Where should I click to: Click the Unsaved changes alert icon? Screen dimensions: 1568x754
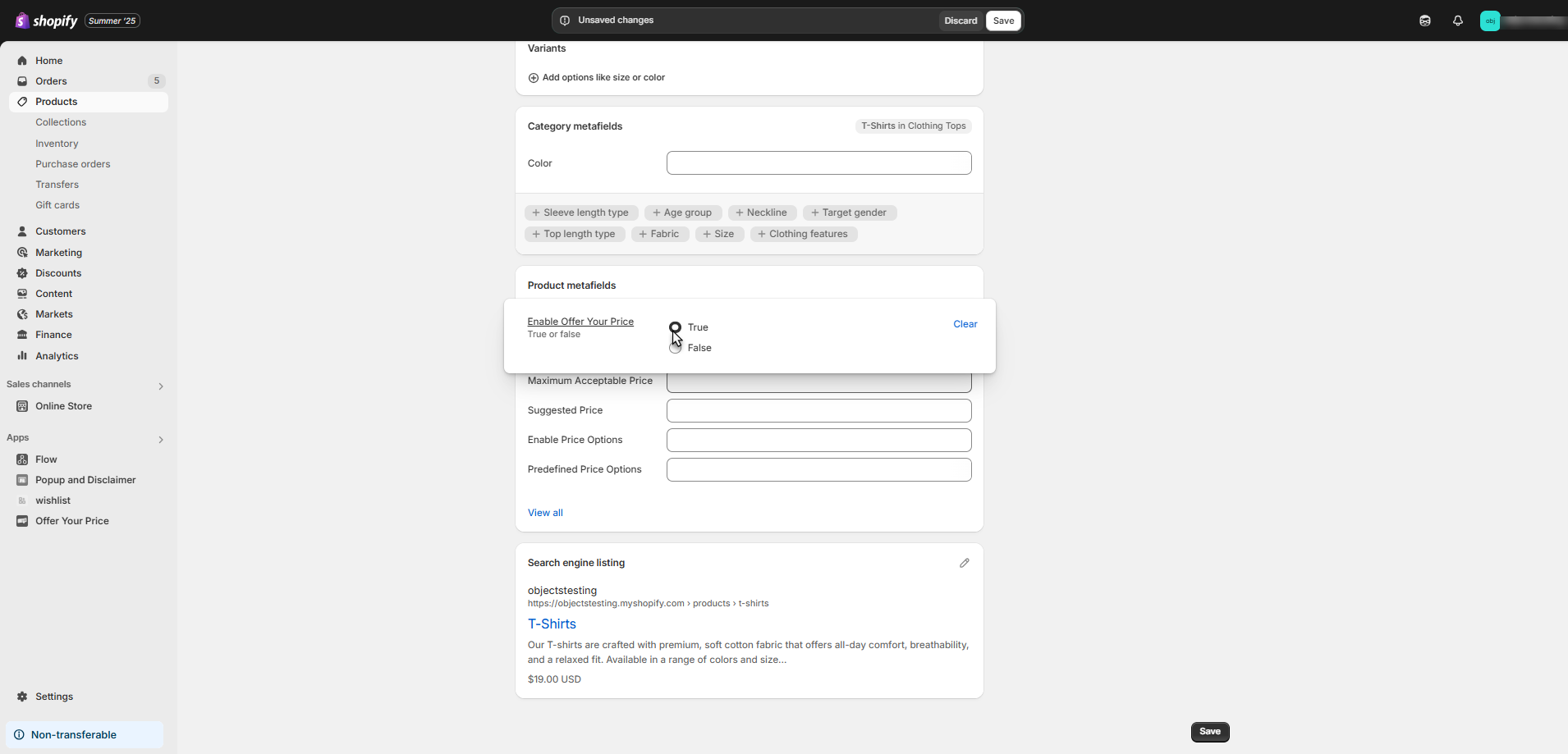point(565,21)
